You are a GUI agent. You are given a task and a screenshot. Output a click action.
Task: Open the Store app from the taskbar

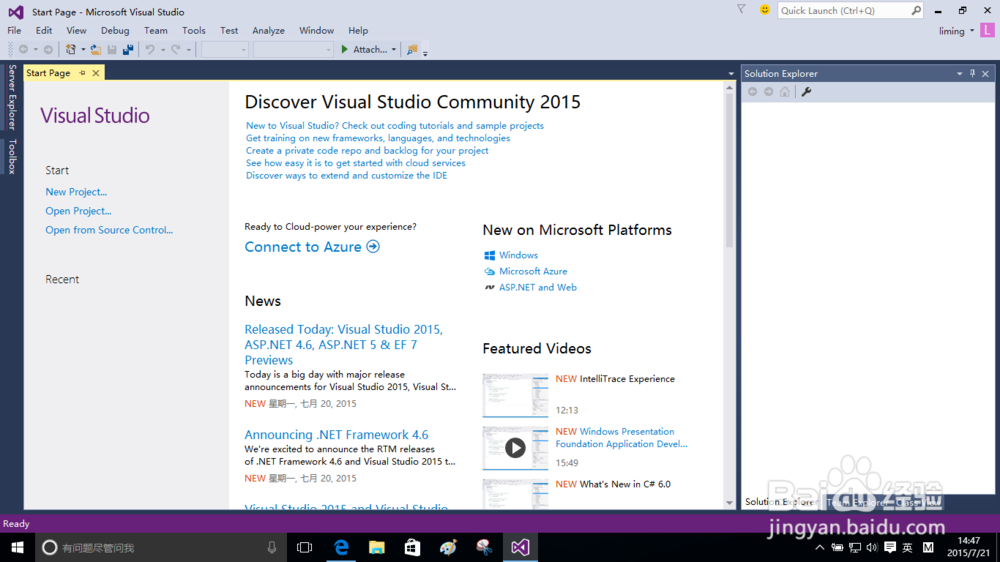point(413,547)
